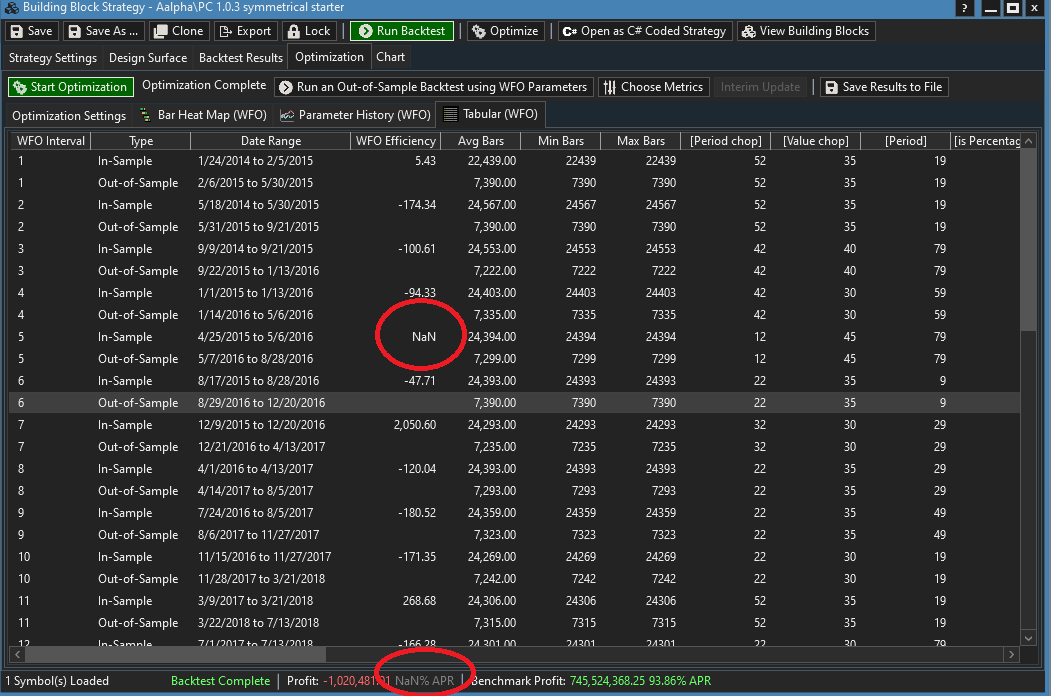The width and height of the screenshot is (1051, 696).
Task: Click the Save toolbar button
Action: (x=31, y=31)
